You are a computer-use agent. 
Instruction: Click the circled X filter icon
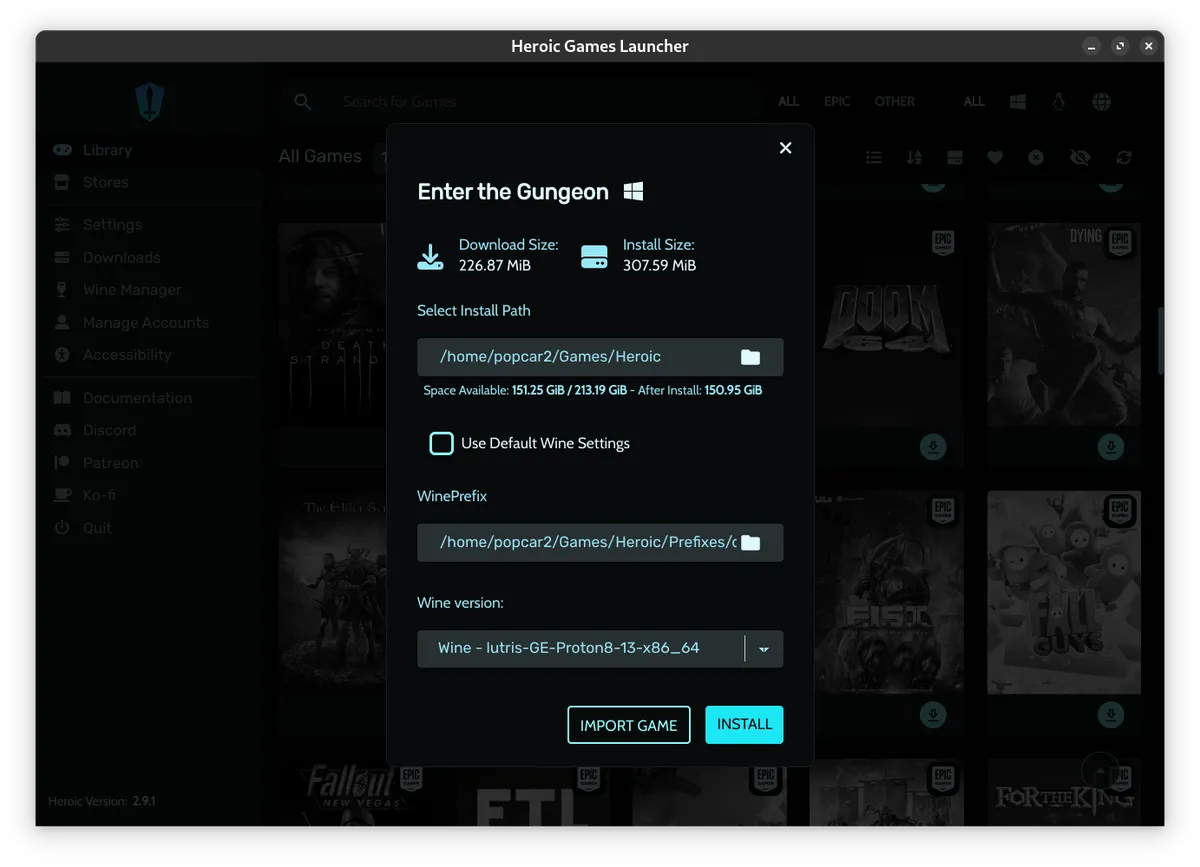tap(1036, 157)
